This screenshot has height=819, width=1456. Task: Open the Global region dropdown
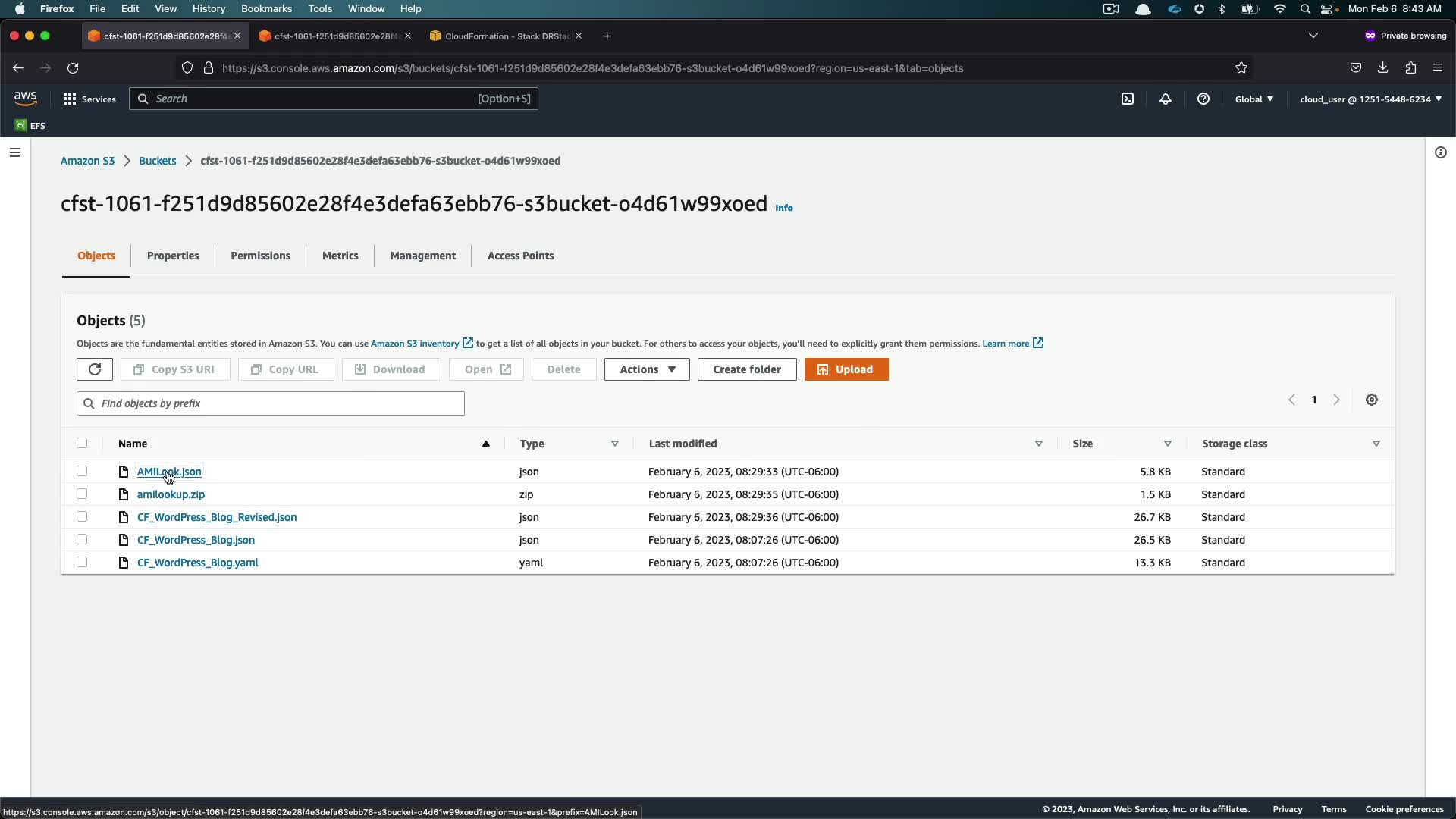tap(1254, 99)
